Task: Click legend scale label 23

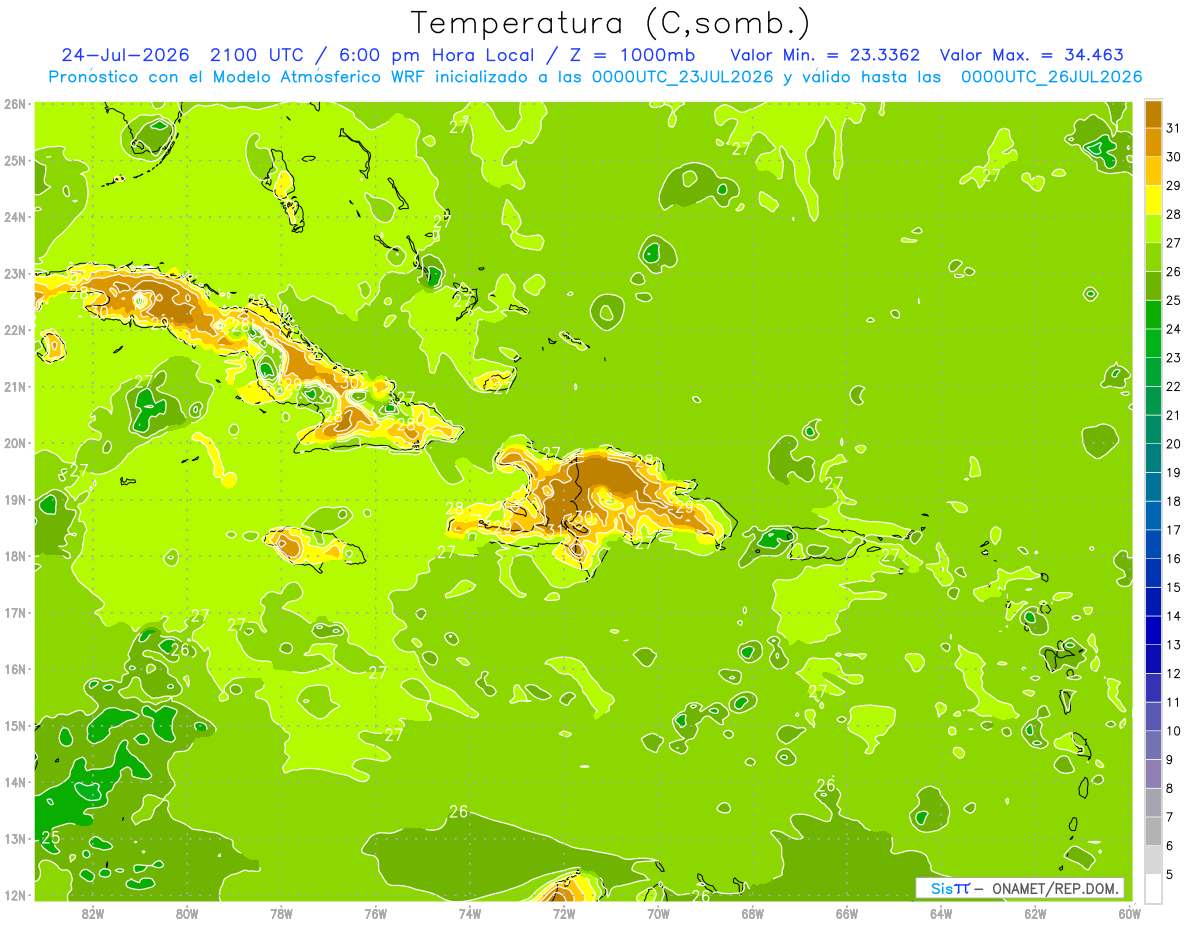Action: tap(1173, 358)
